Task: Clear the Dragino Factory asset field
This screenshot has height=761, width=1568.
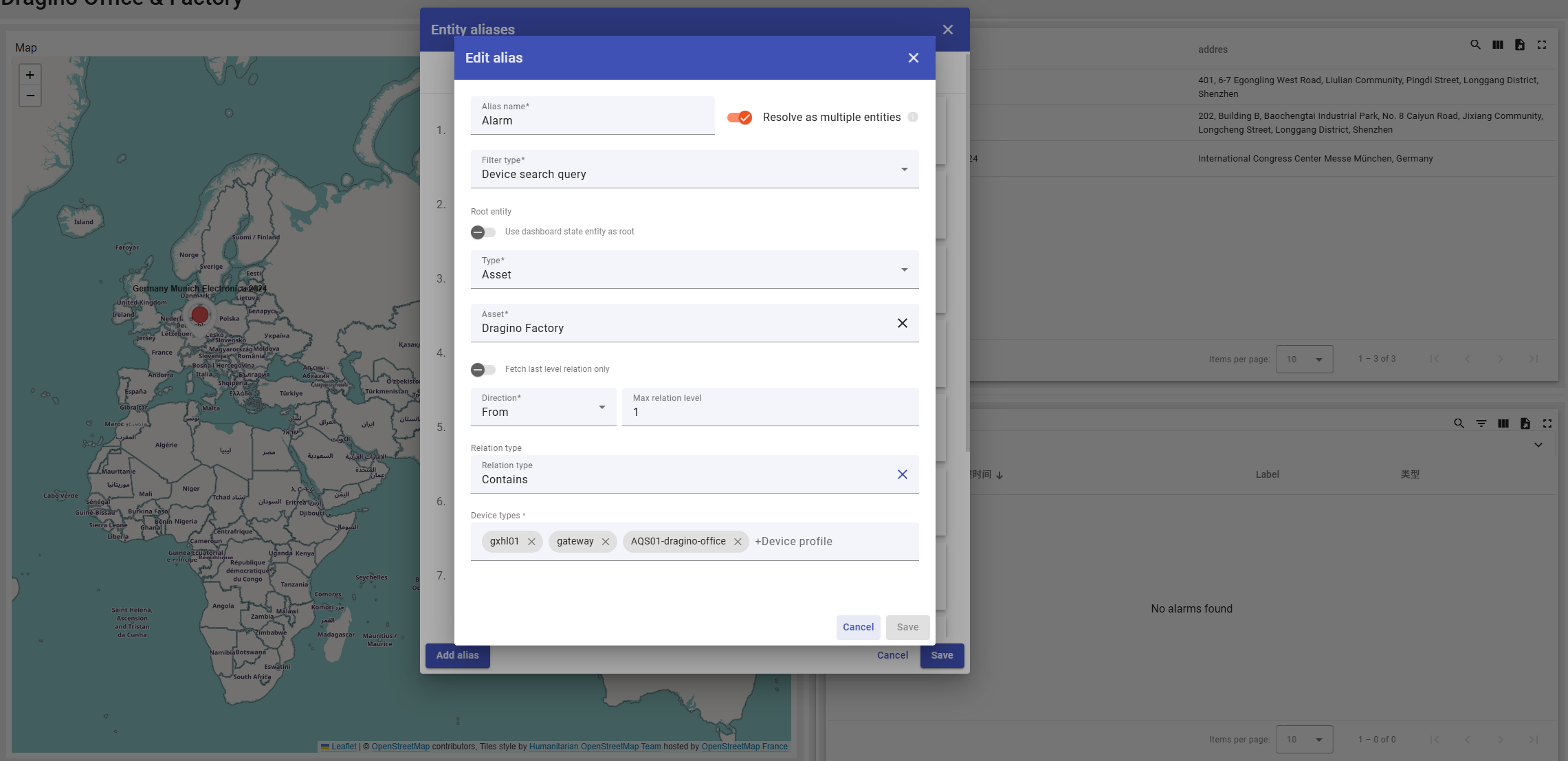Action: (x=902, y=323)
